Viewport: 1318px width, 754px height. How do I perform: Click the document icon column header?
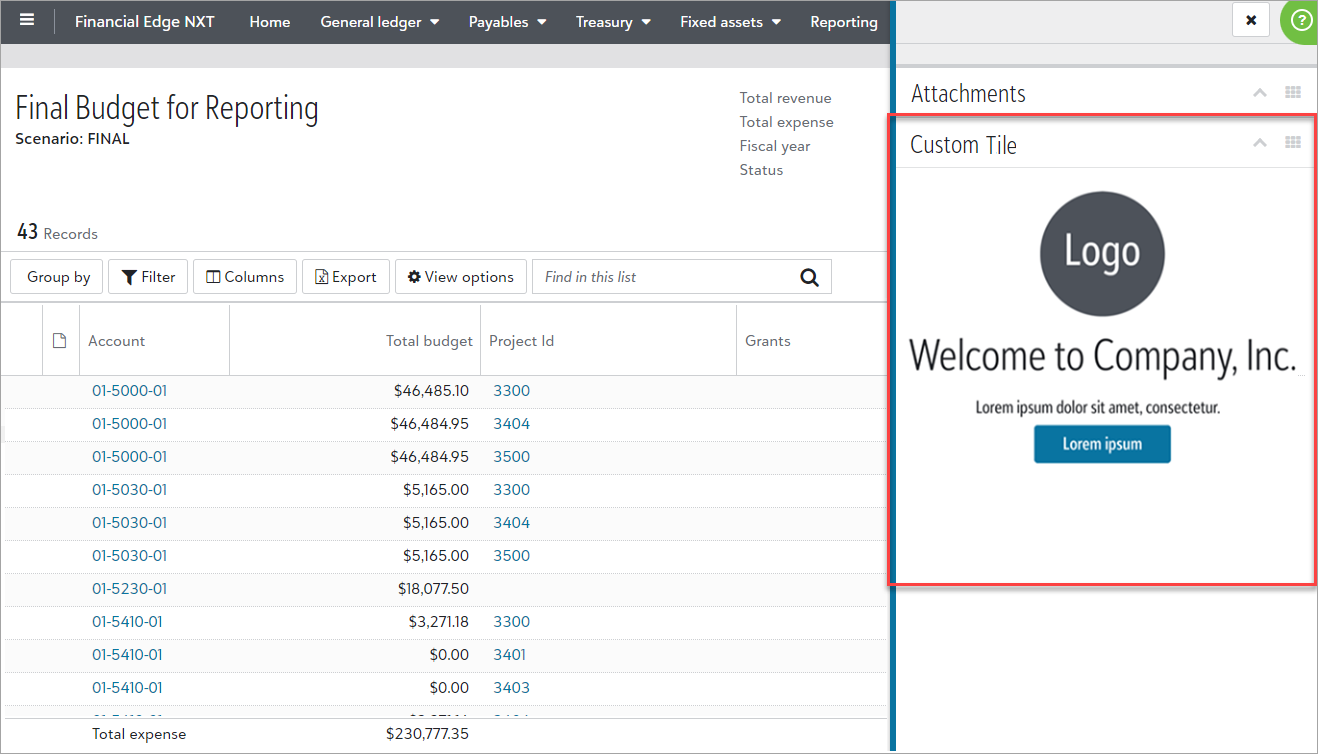point(60,341)
